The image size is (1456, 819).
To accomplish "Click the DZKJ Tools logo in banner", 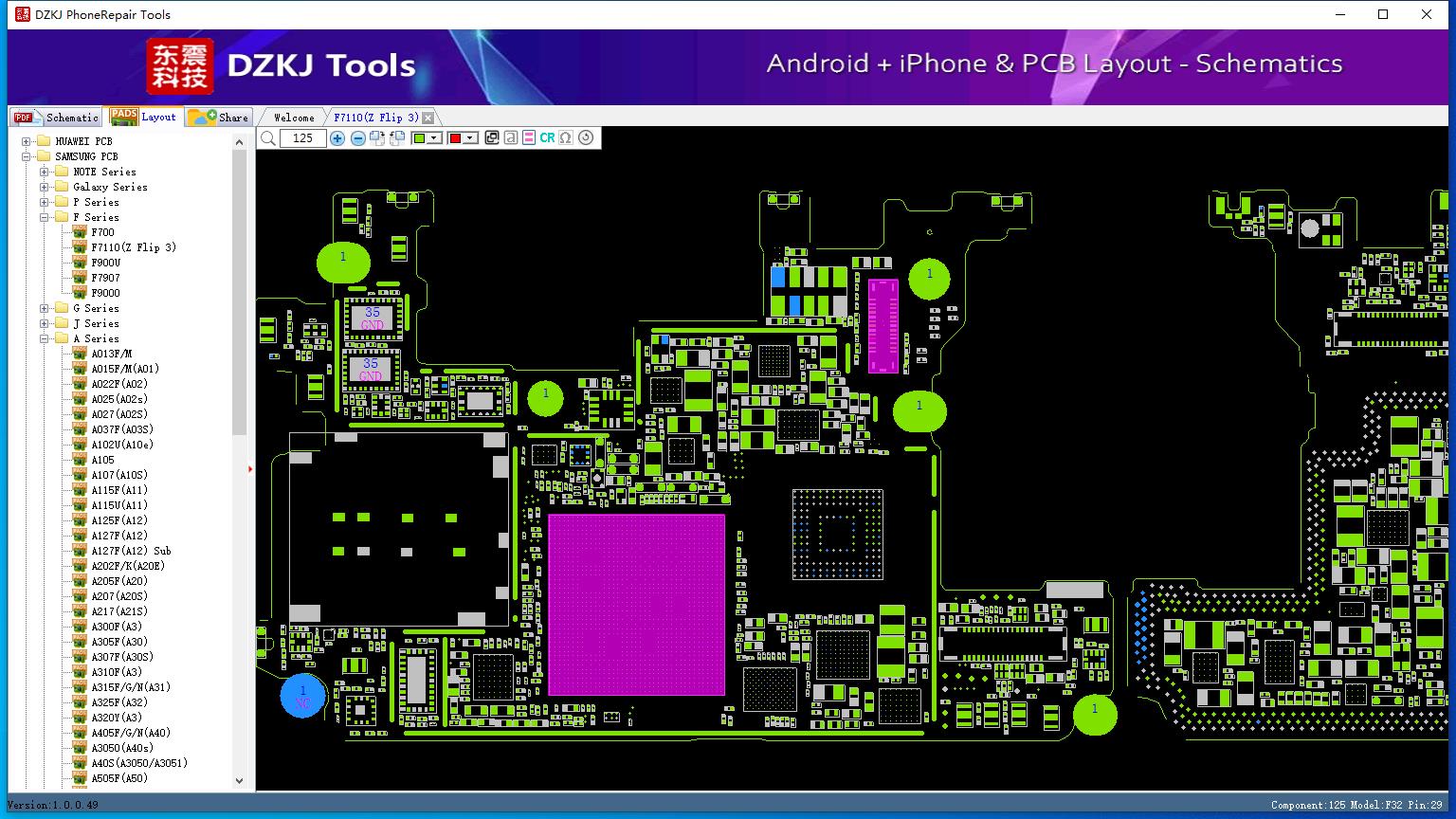I will [x=282, y=66].
